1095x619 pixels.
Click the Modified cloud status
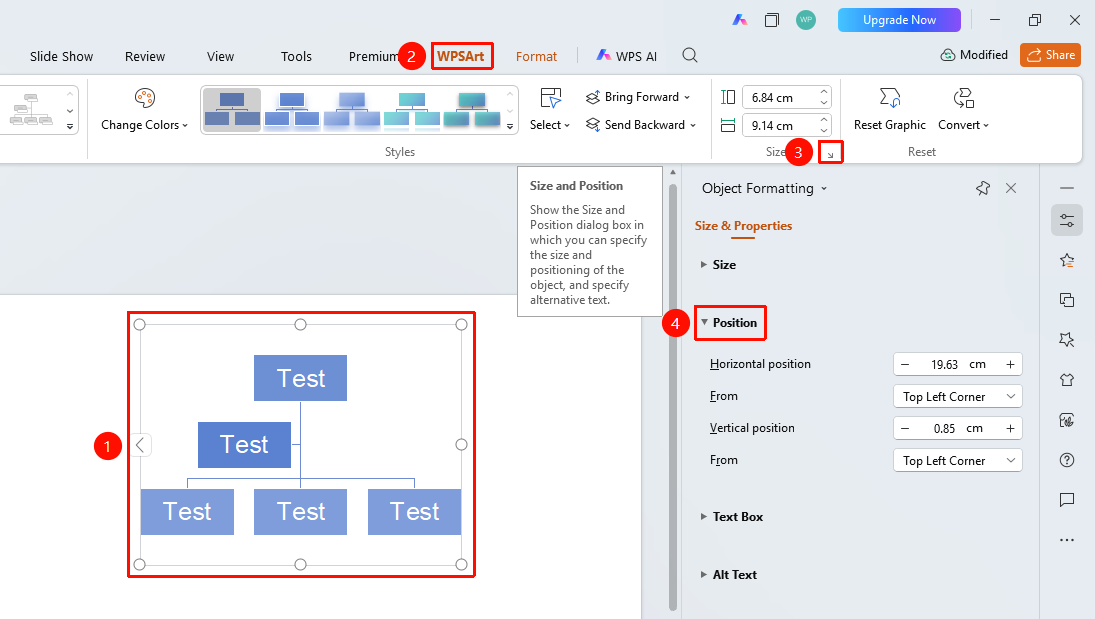(974, 54)
